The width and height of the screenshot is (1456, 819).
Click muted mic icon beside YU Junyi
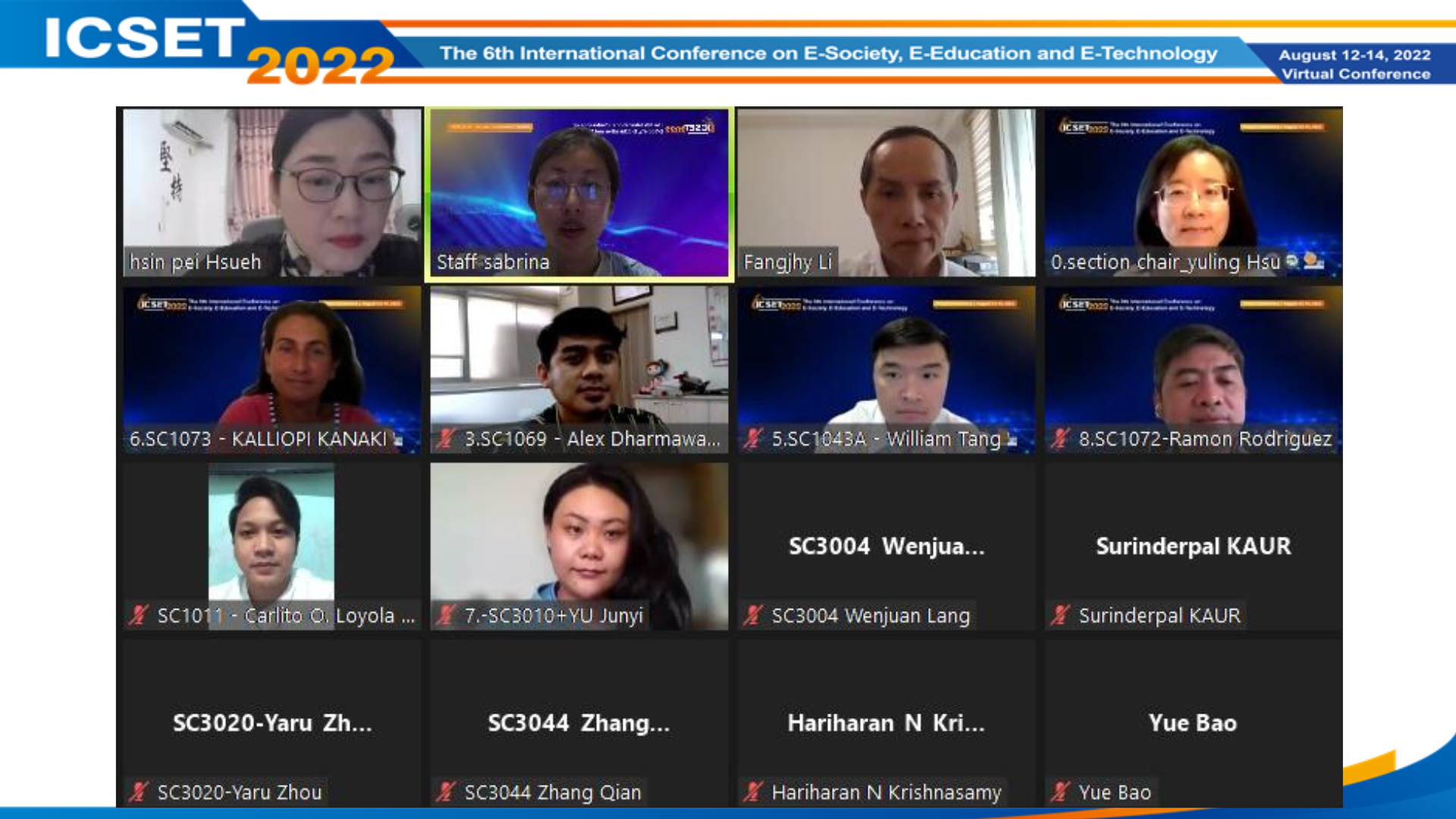tap(446, 615)
